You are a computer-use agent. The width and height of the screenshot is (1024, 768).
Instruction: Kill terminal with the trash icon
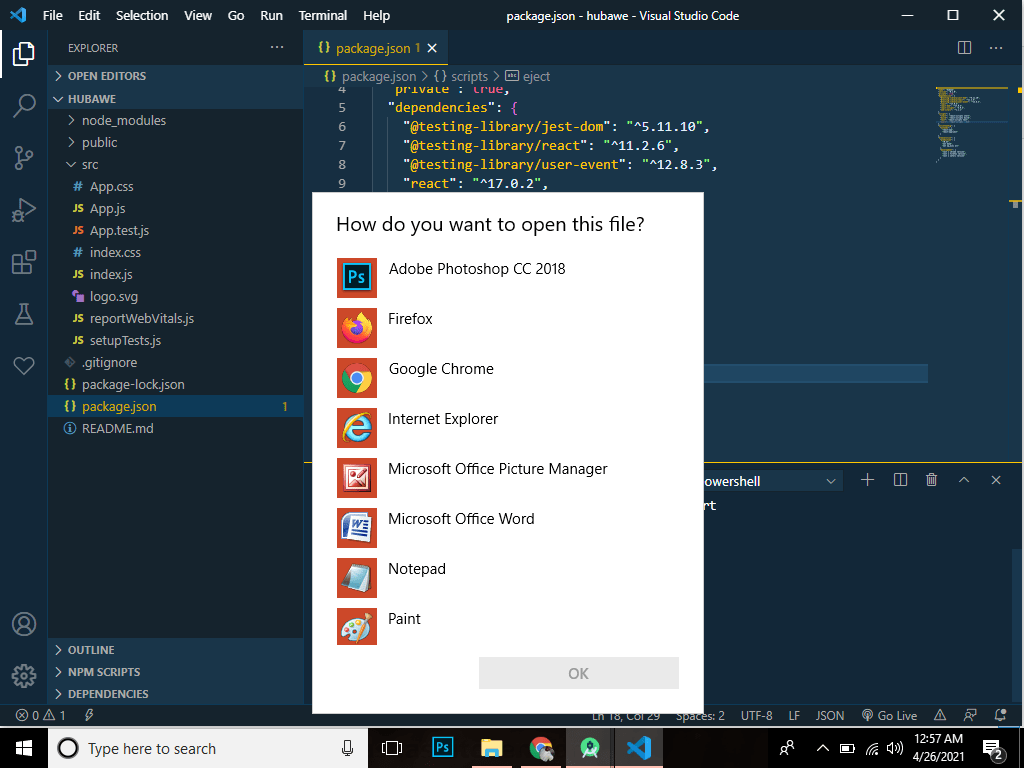tap(932, 480)
